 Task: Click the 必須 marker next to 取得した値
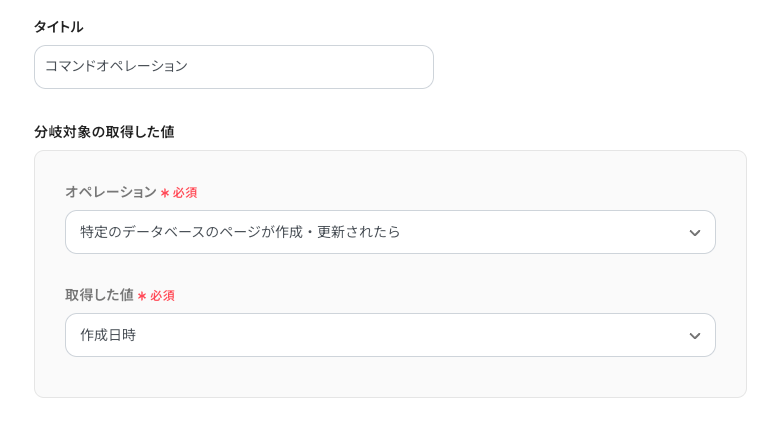pyautogui.click(x=162, y=296)
